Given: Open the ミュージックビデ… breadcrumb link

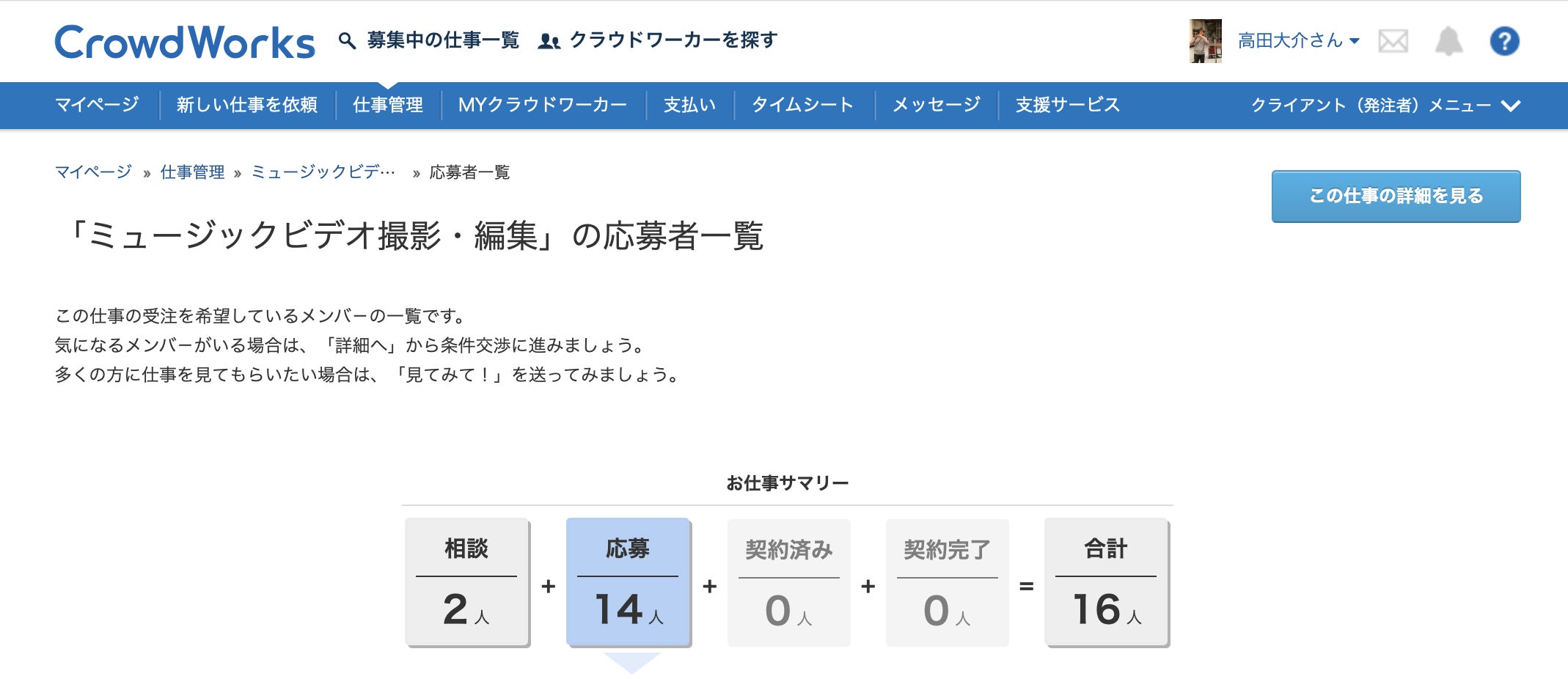Looking at the screenshot, I should (323, 172).
